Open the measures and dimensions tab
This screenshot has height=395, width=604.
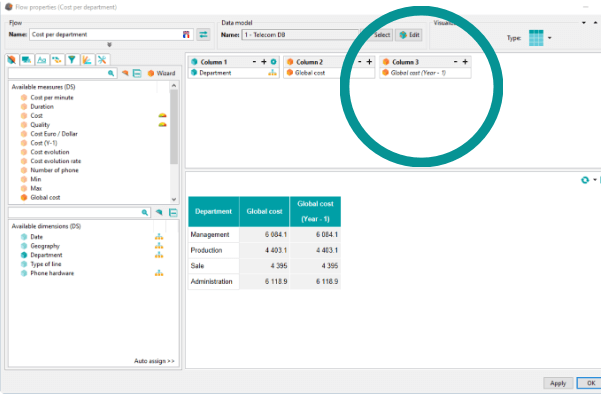tap(12, 60)
